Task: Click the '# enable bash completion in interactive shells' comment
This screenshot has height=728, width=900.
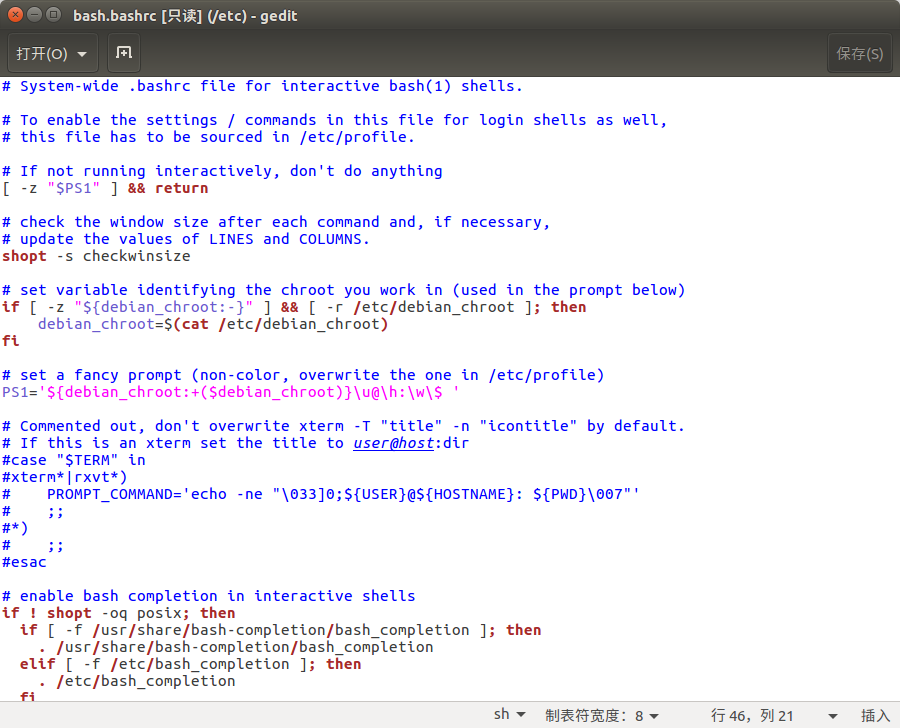Action: tap(208, 596)
